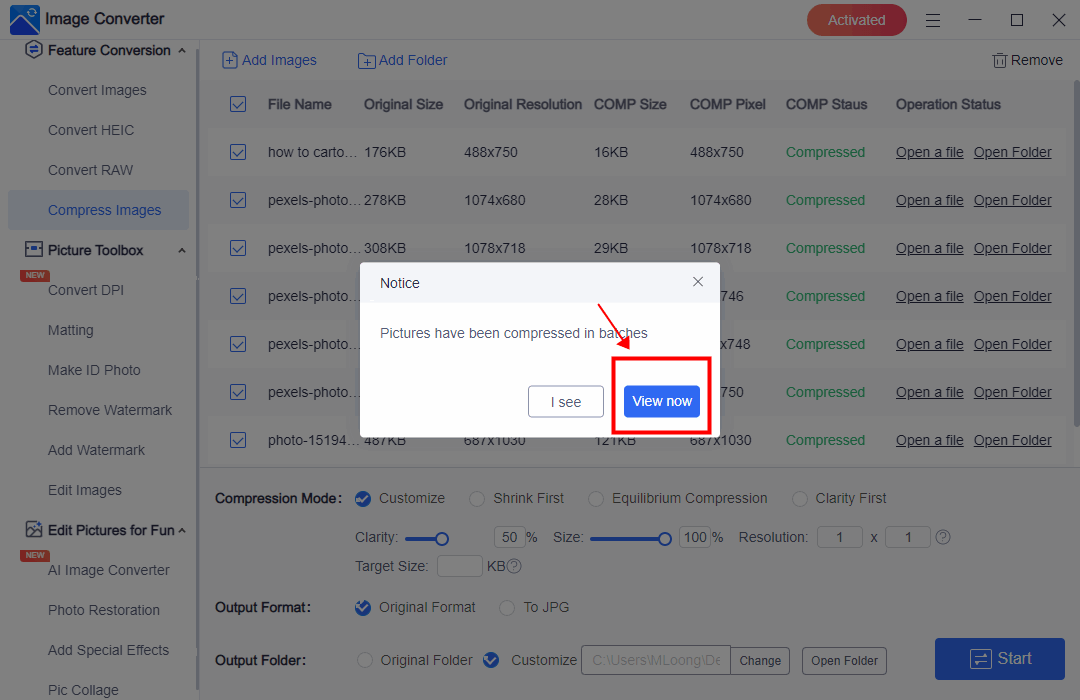Screen dimensions: 1080x700
Task: Click the Image Converter app logo
Action: tap(24, 19)
